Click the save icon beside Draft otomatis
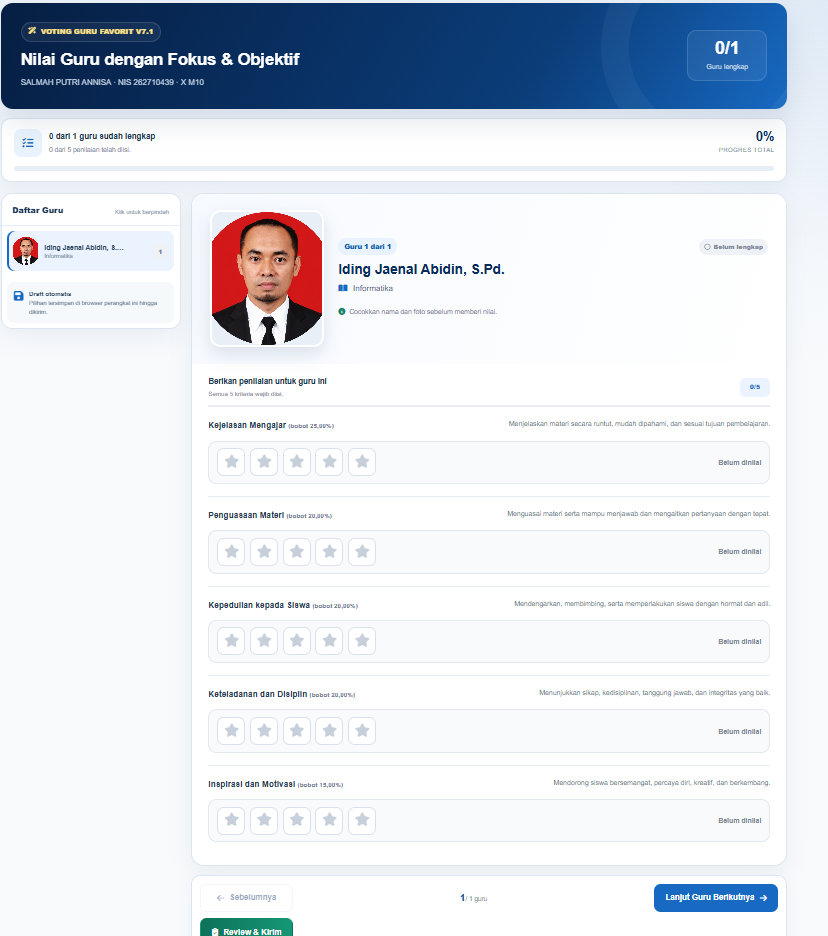The width and height of the screenshot is (828, 936). pos(19,296)
